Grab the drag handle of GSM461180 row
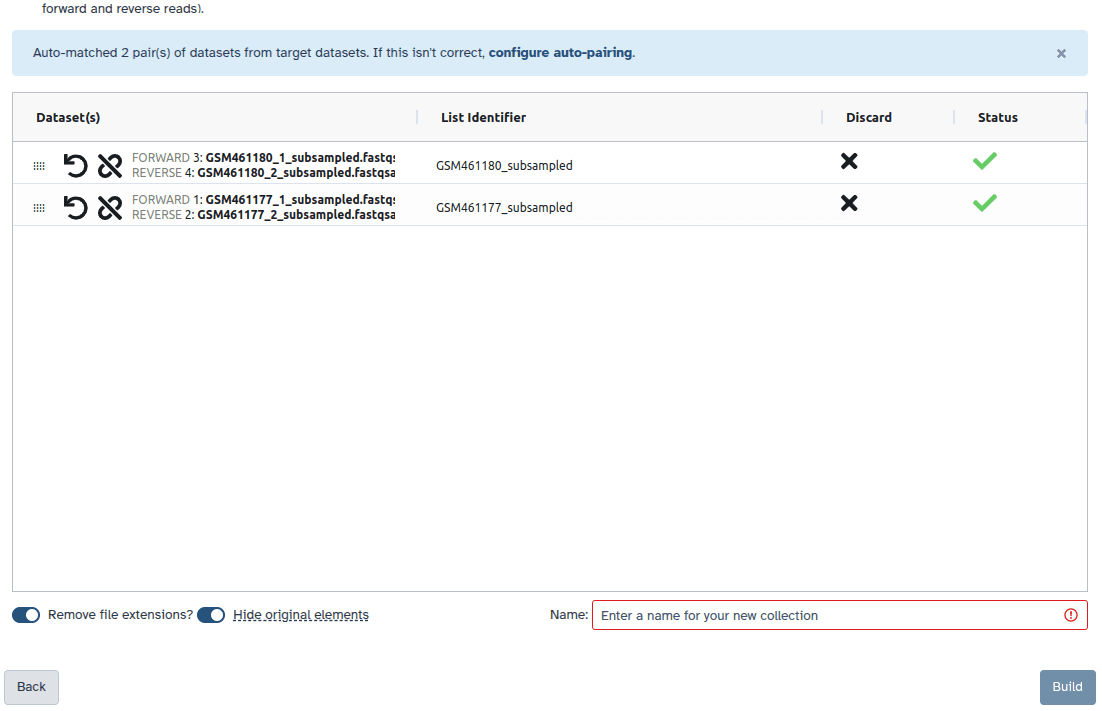Screen dimensions: 1102x711 coord(39,166)
